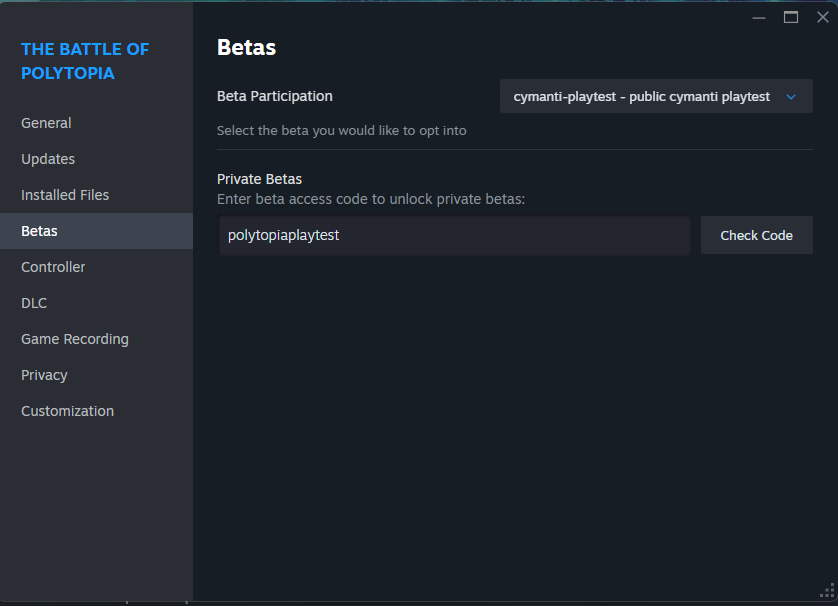Click The Battle of Polytopia title
Image resolution: width=838 pixels, height=606 pixels.
[x=85, y=61]
